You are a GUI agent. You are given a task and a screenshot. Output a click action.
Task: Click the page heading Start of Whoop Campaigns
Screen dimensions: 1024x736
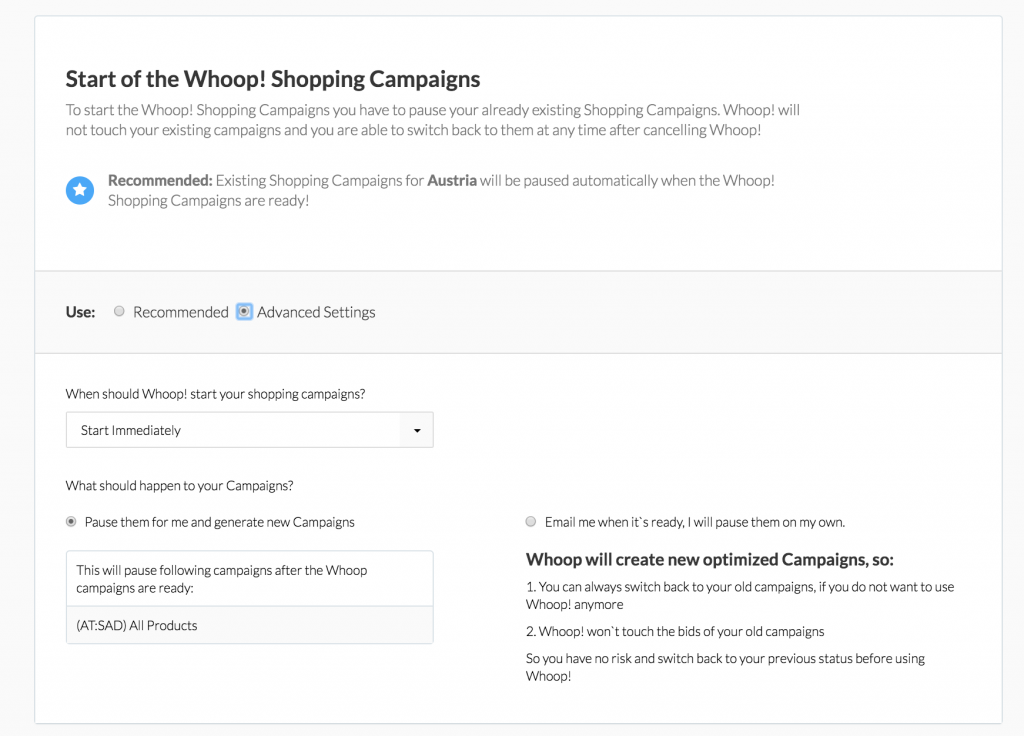click(273, 79)
